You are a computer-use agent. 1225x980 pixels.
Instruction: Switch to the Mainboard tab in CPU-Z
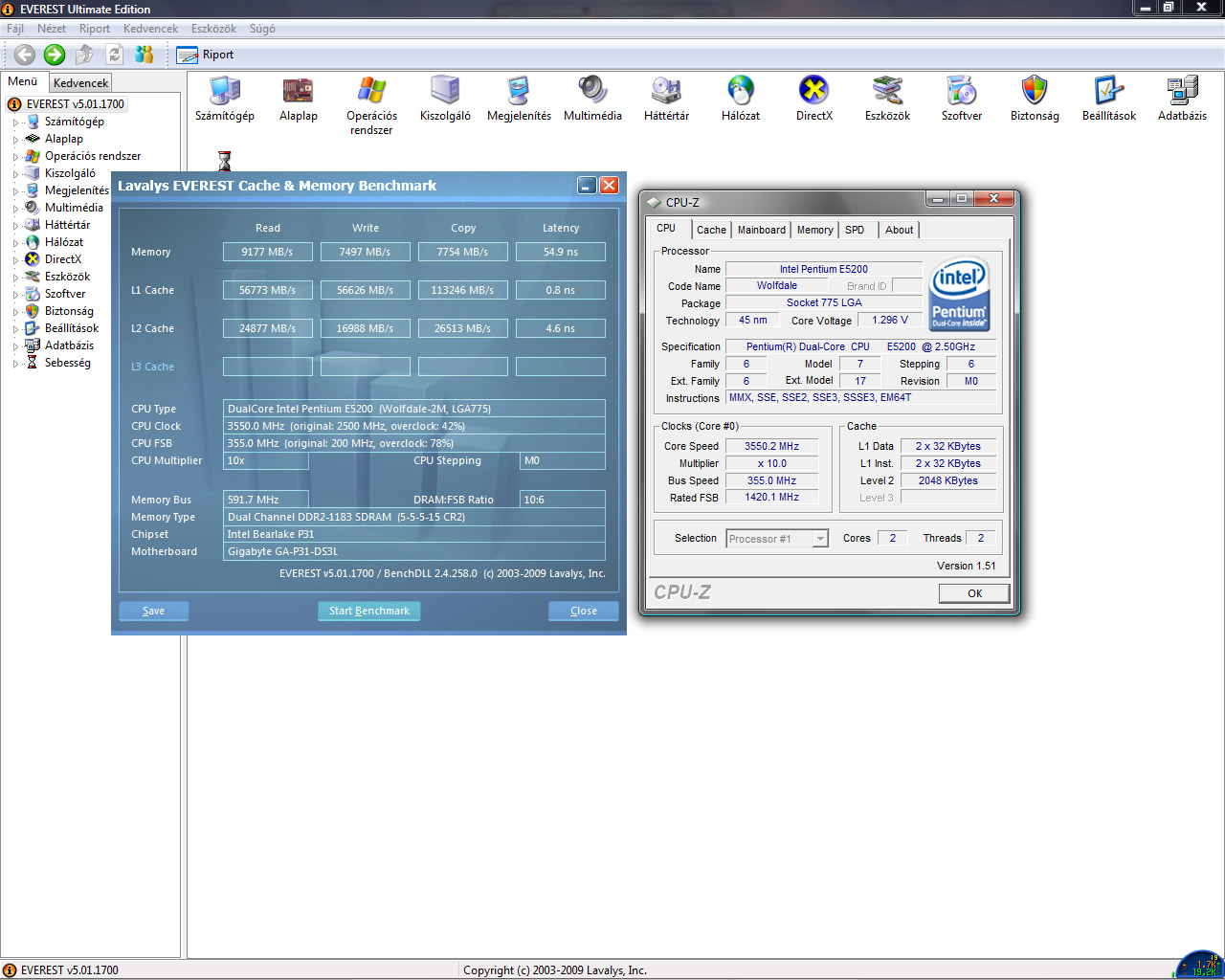(762, 230)
